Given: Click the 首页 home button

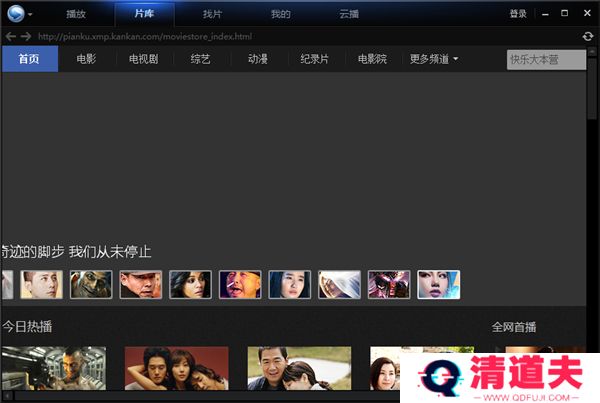Looking at the screenshot, I should [x=29, y=59].
